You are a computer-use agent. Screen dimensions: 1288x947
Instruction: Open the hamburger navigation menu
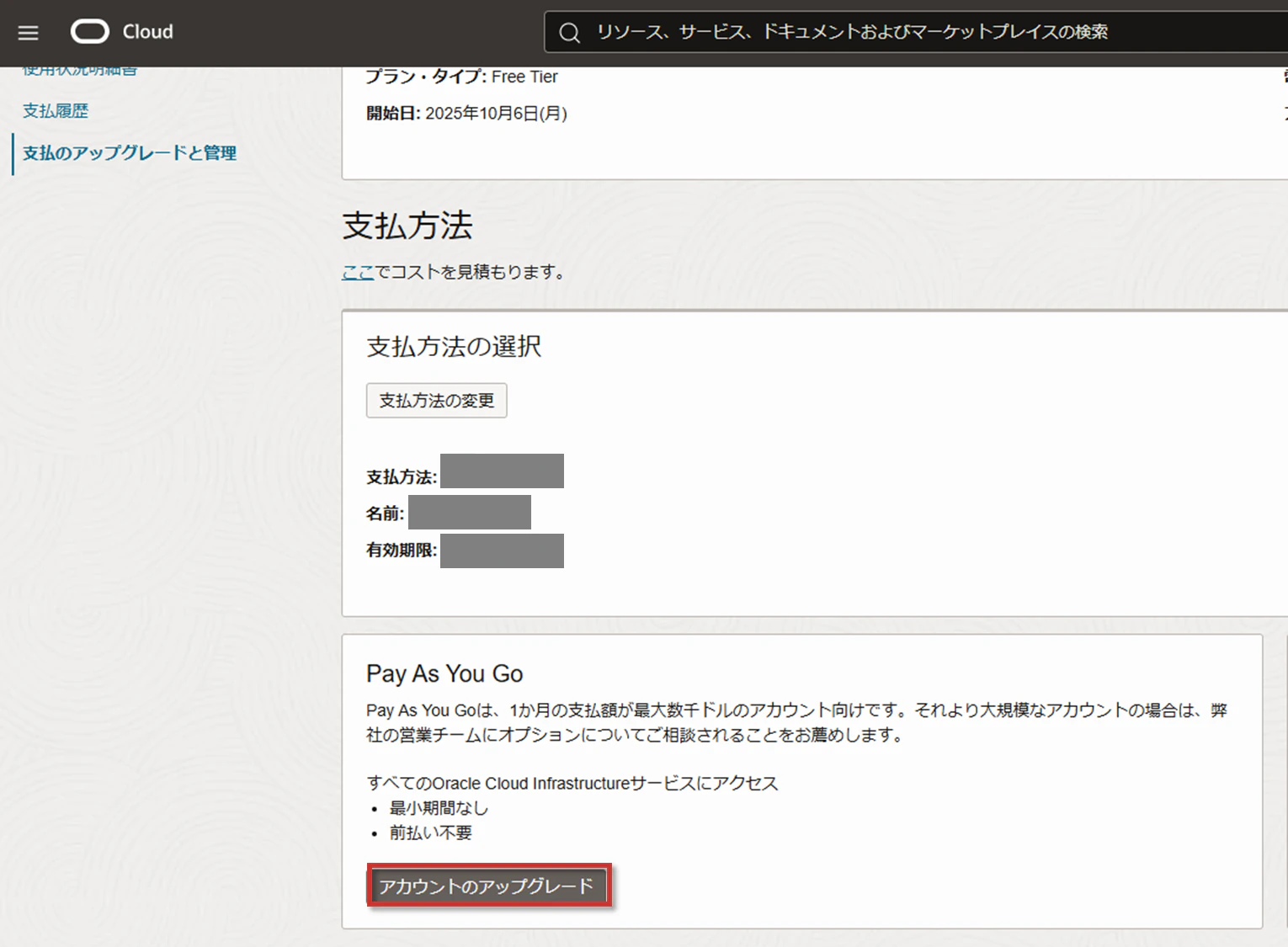pos(29,33)
